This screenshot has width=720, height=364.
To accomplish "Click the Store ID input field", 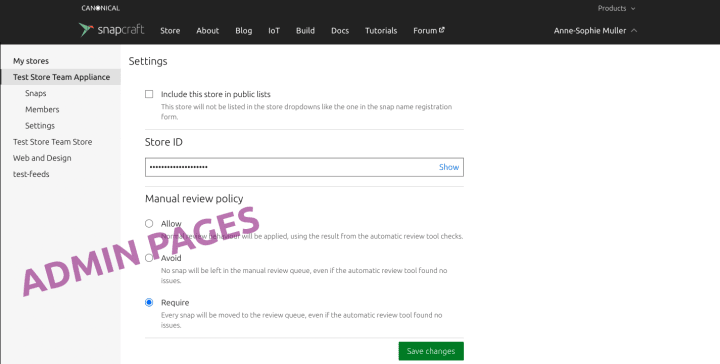I will coord(304,167).
